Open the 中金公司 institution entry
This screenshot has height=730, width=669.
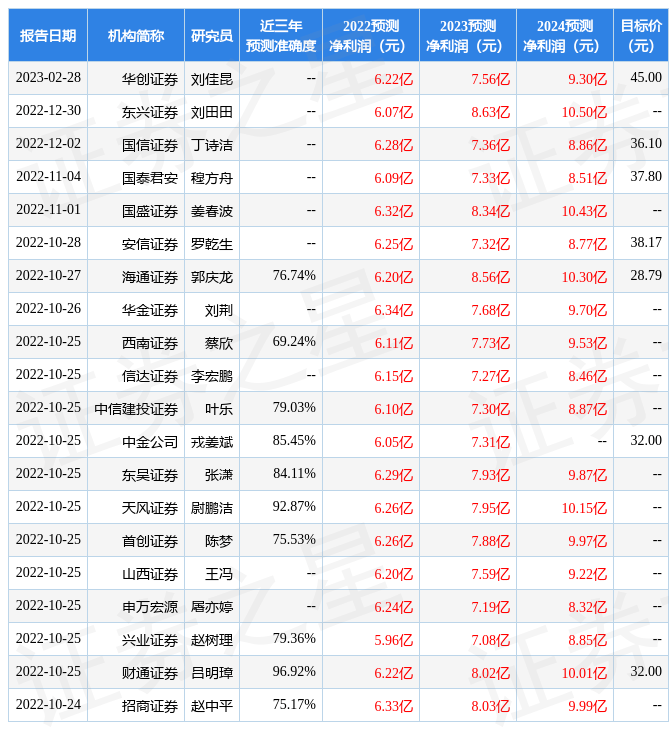tap(150, 441)
